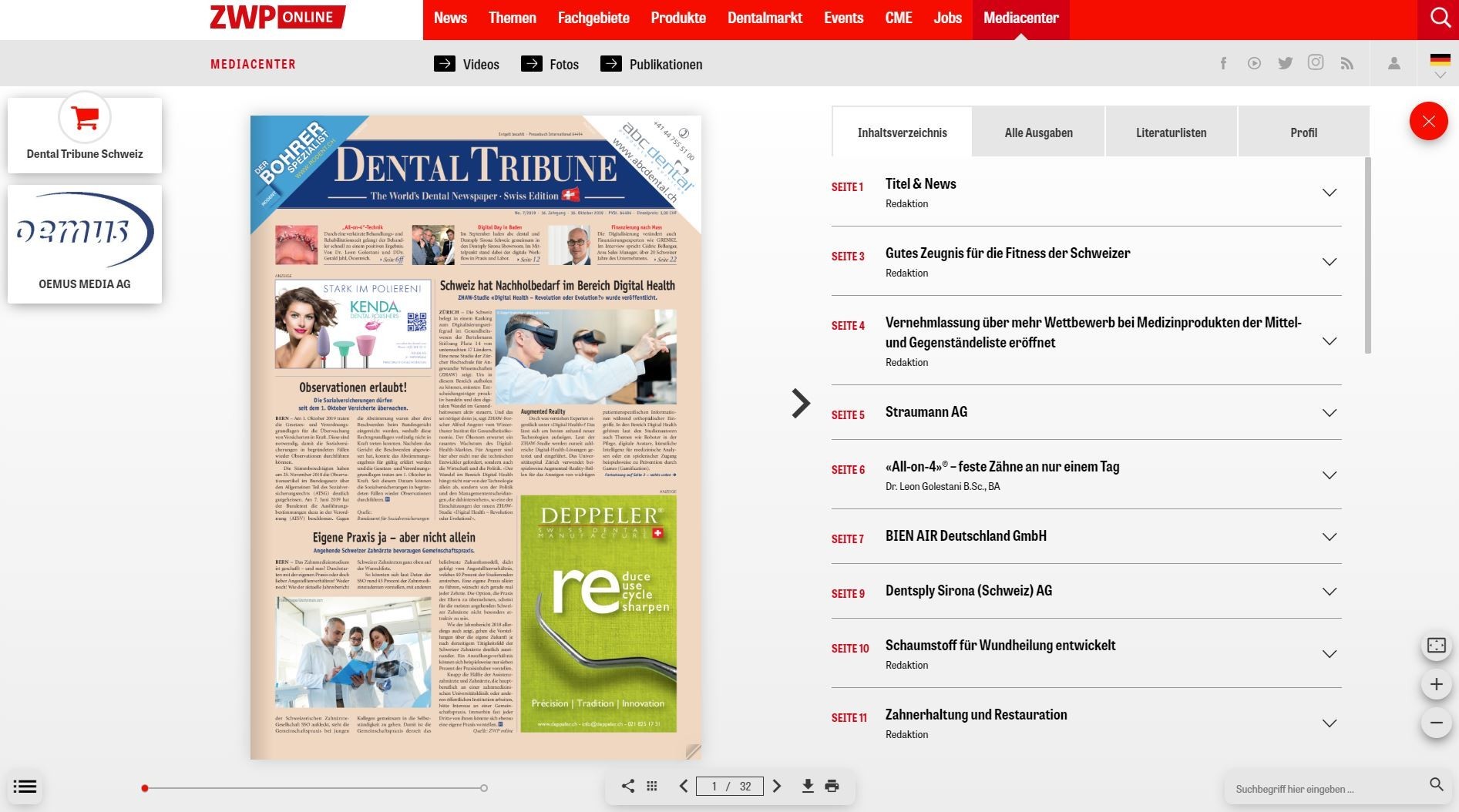Click the end of the page slider
The height and width of the screenshot is (812, 1459).
(x=483, y=788)
